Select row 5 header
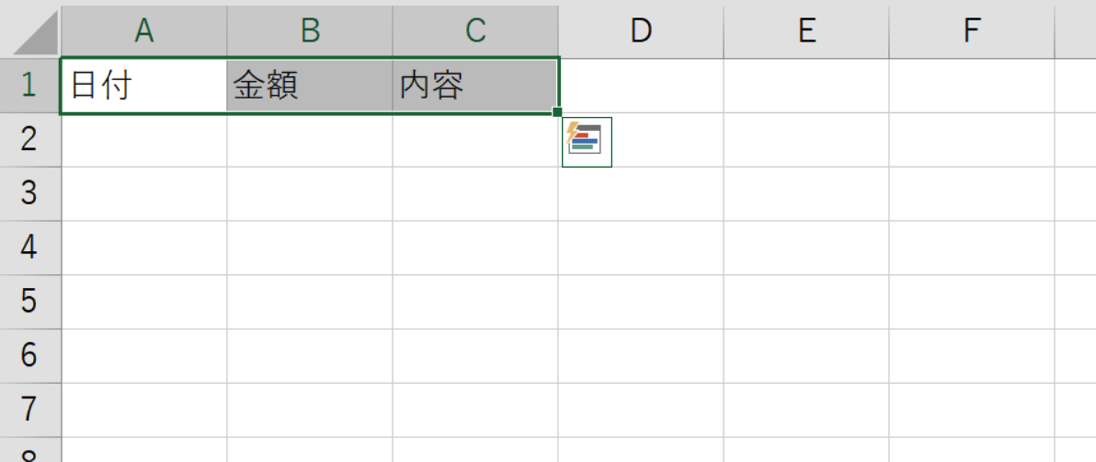This screenshot has width=1096, height=462. (29, 301)
